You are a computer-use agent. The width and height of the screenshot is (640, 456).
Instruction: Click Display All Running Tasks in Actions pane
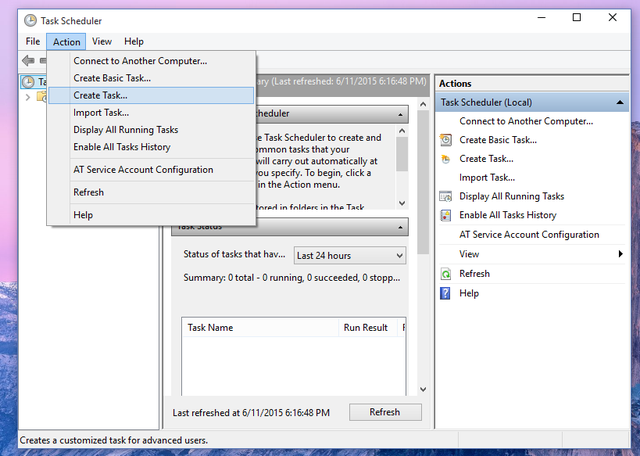pyautogui.click(x=511, y=196)
